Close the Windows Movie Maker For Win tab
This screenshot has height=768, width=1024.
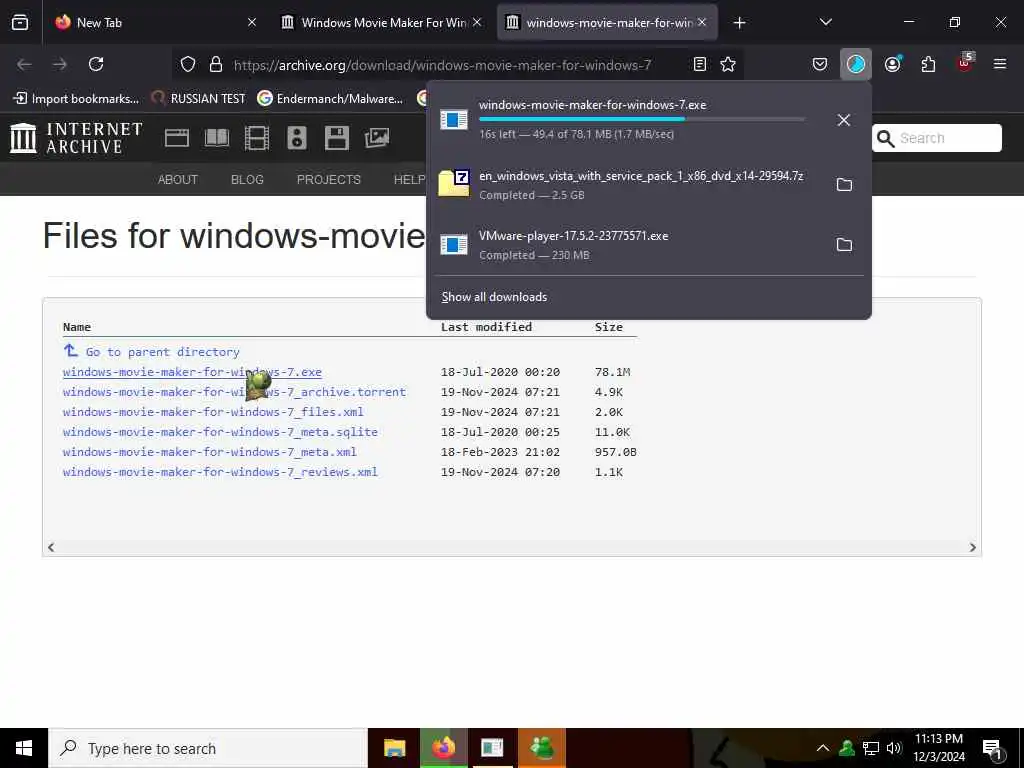point(477,22)
